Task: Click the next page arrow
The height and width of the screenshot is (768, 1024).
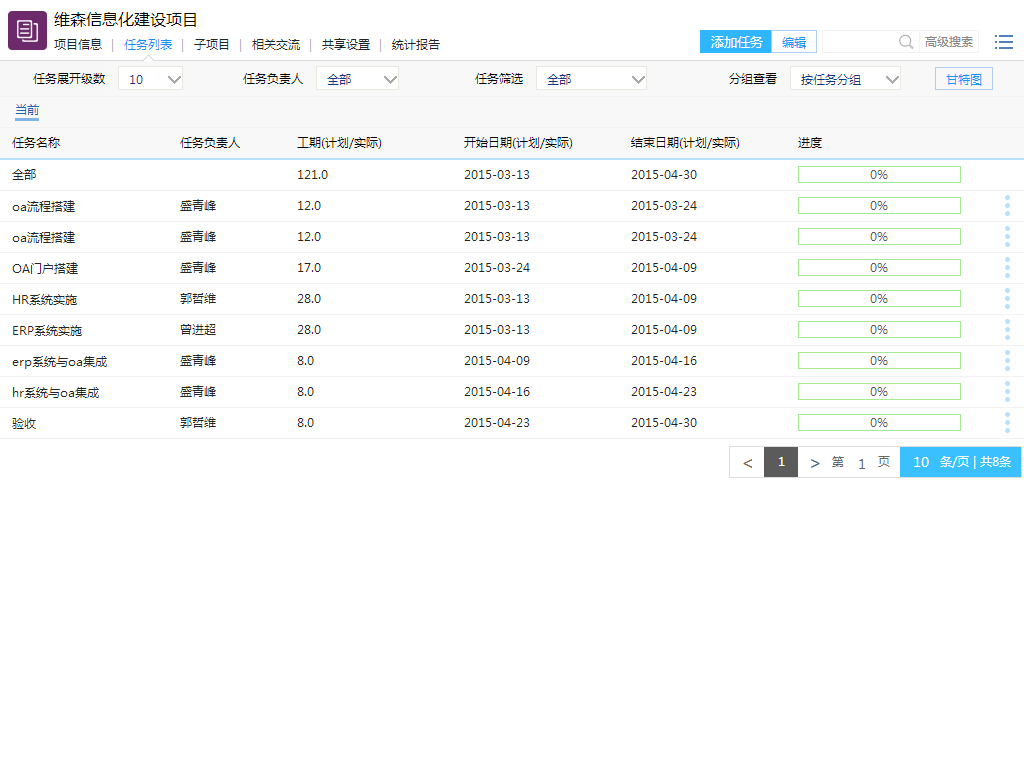Action: (x=814, y=462)
